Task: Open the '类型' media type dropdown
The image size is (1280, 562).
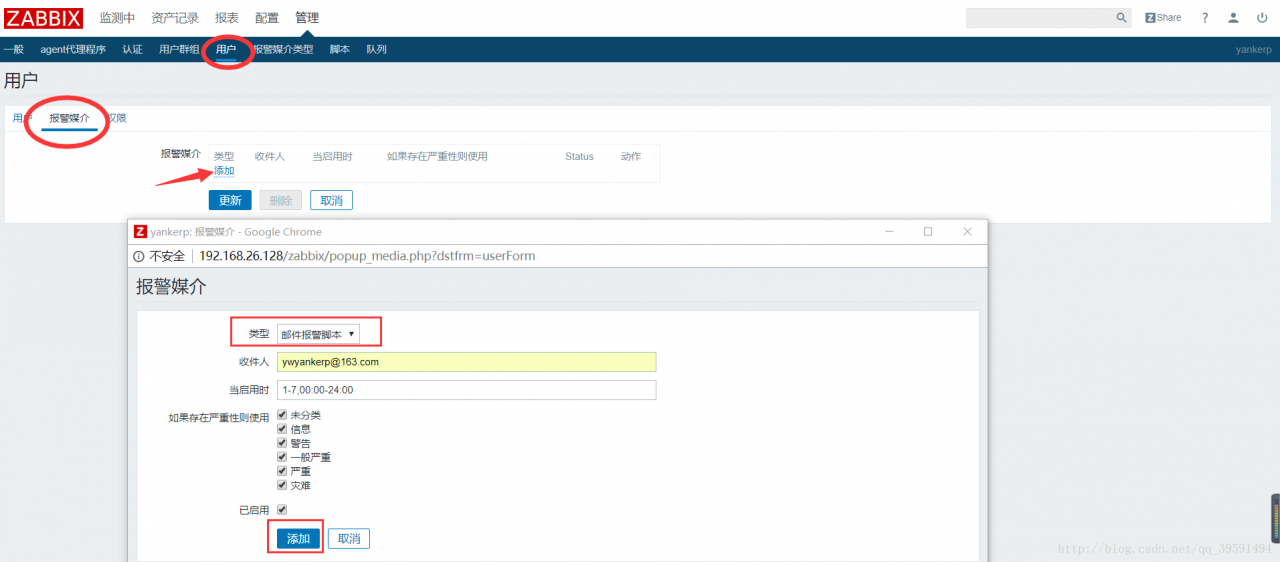Action: point(318,334)
